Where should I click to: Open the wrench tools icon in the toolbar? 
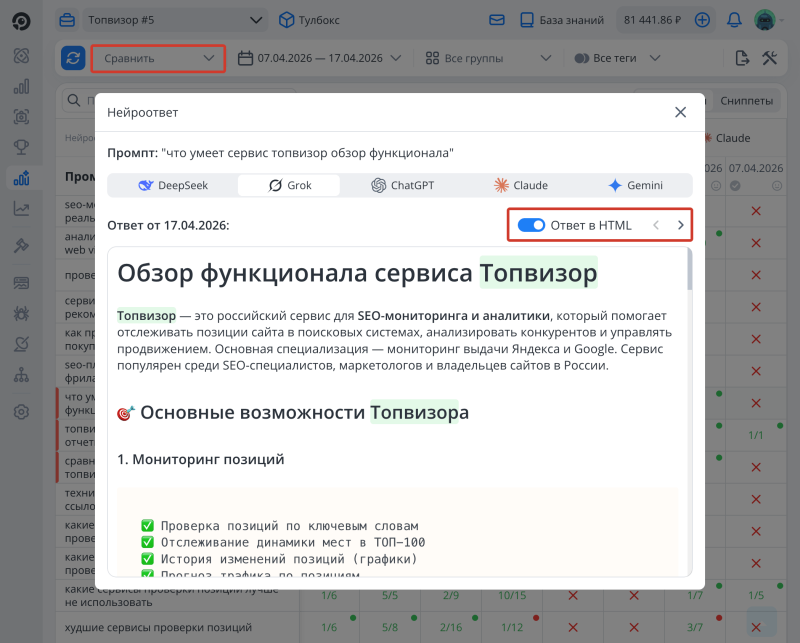[768, 58]
